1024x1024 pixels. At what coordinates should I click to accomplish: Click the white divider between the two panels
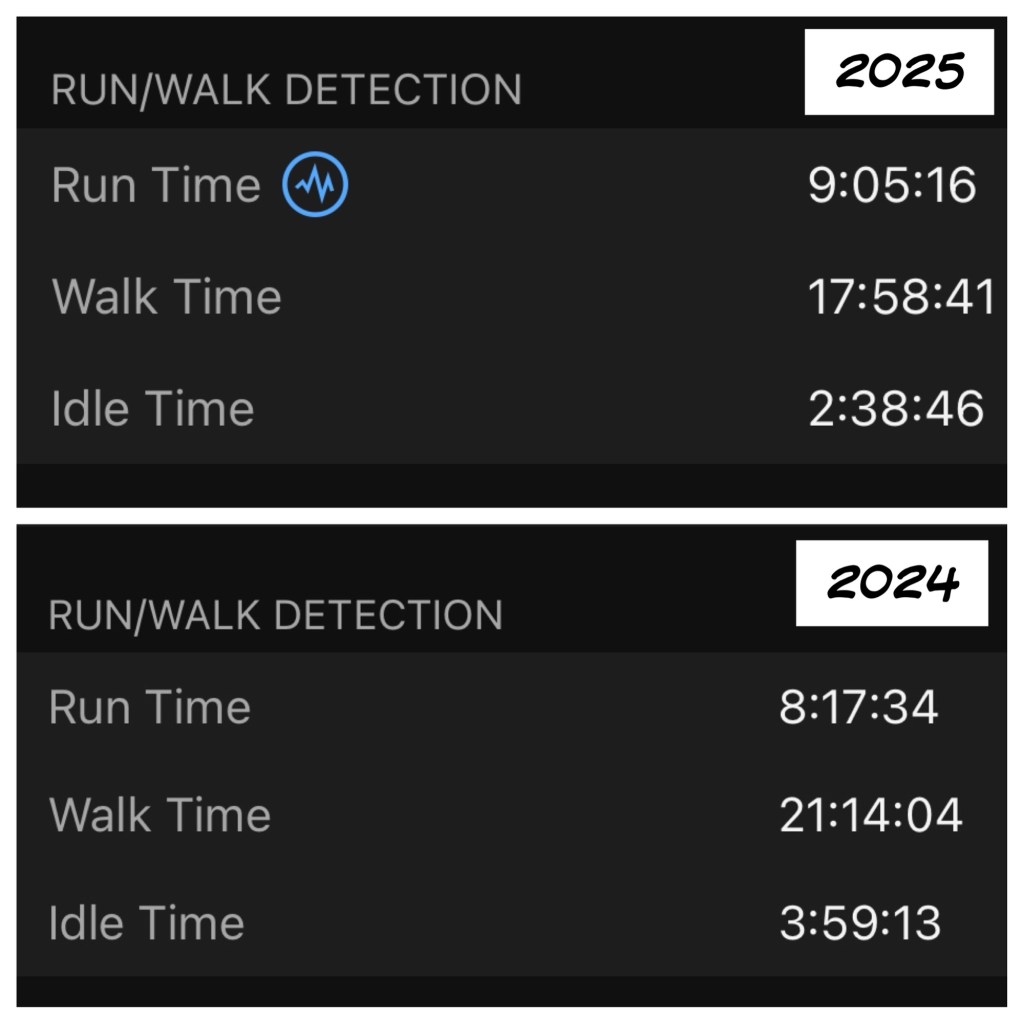coord(512,516)
